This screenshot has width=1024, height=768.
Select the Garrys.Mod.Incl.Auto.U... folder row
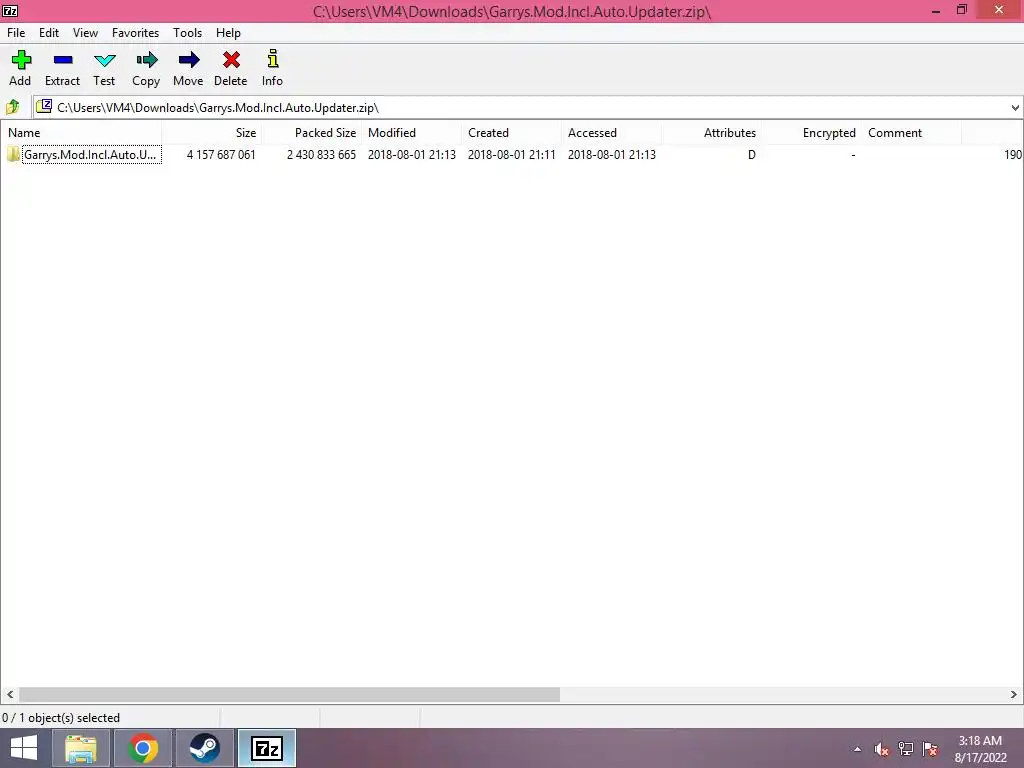[512, 155]
